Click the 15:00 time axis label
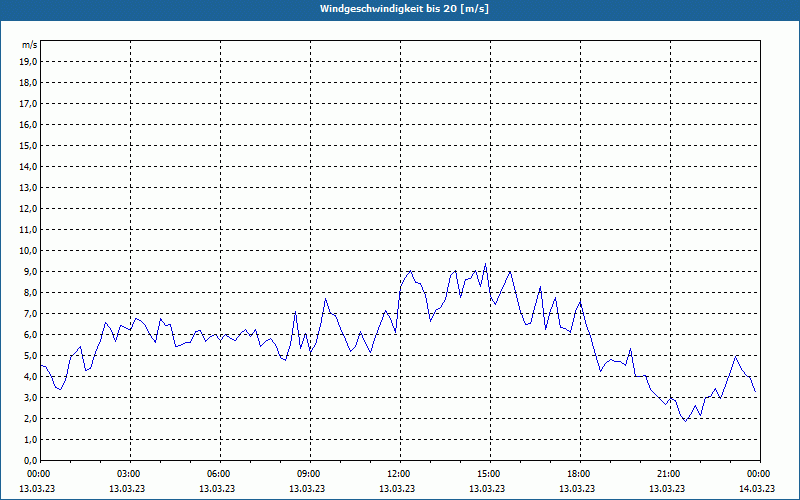Screen dimensions: 800x500 490,474
